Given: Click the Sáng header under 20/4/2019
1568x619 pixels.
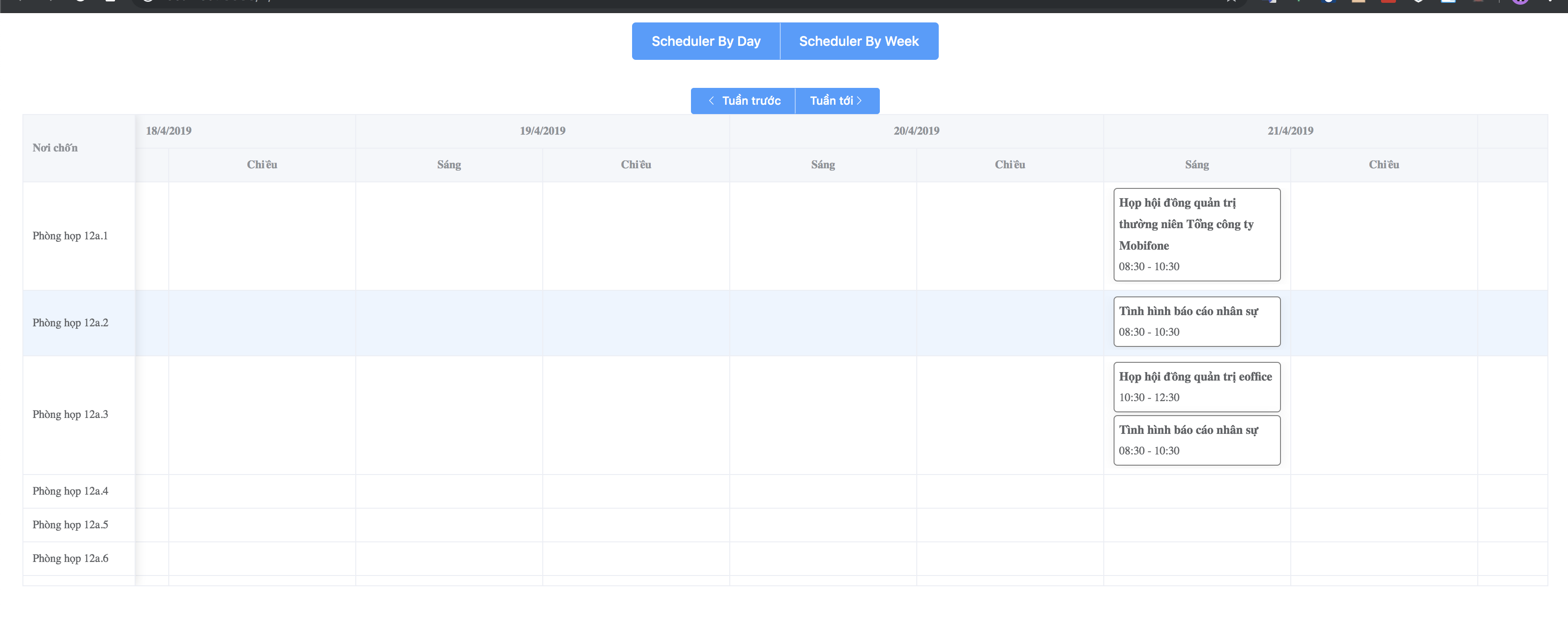Looking at the screenshot, I should pyautogui.click(x=823, y=165).
